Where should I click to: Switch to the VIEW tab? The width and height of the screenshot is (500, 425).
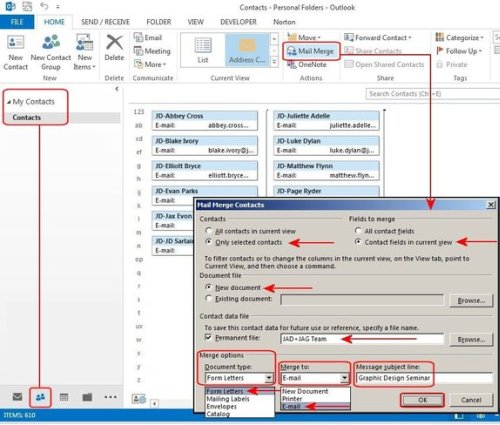[x=195, y=22]
